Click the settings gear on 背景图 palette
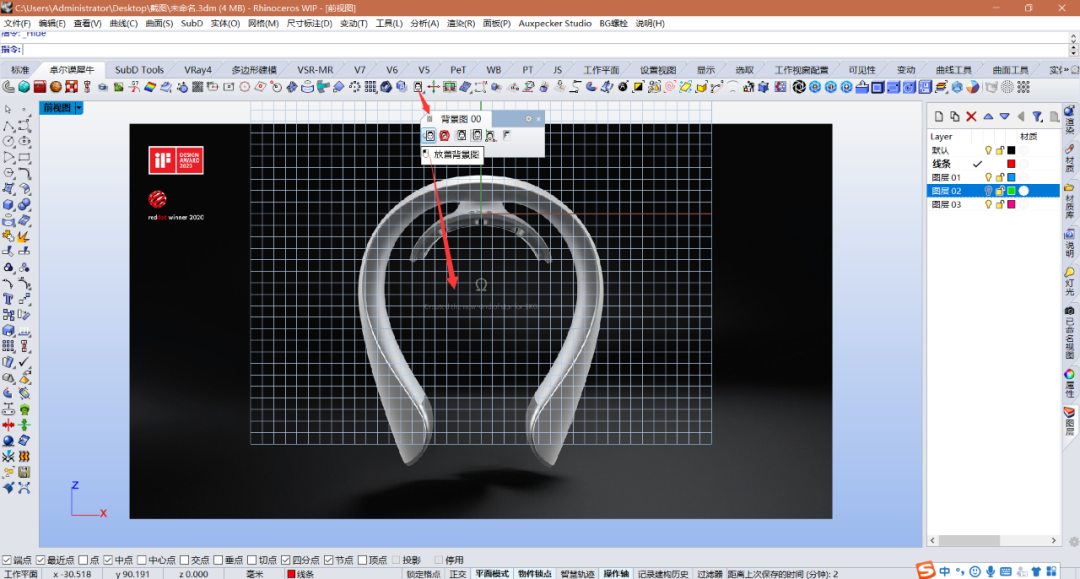The width and height of the screenshot is (1080, 579). pyautogui.click(x=528, y=118)
